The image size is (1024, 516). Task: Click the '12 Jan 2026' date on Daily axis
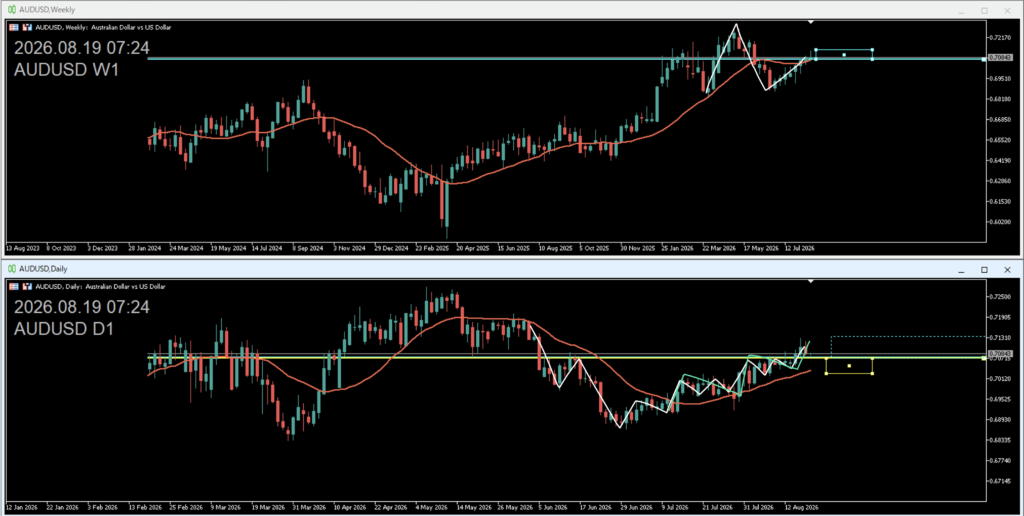(24, 507)
